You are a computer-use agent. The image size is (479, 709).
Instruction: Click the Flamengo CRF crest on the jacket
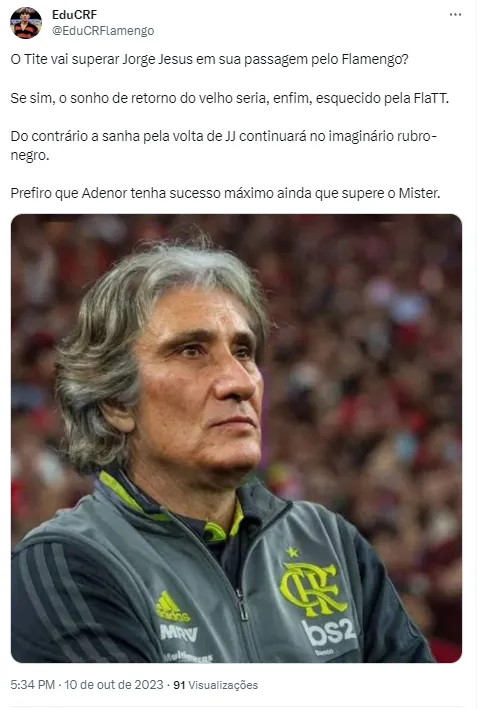312,589
